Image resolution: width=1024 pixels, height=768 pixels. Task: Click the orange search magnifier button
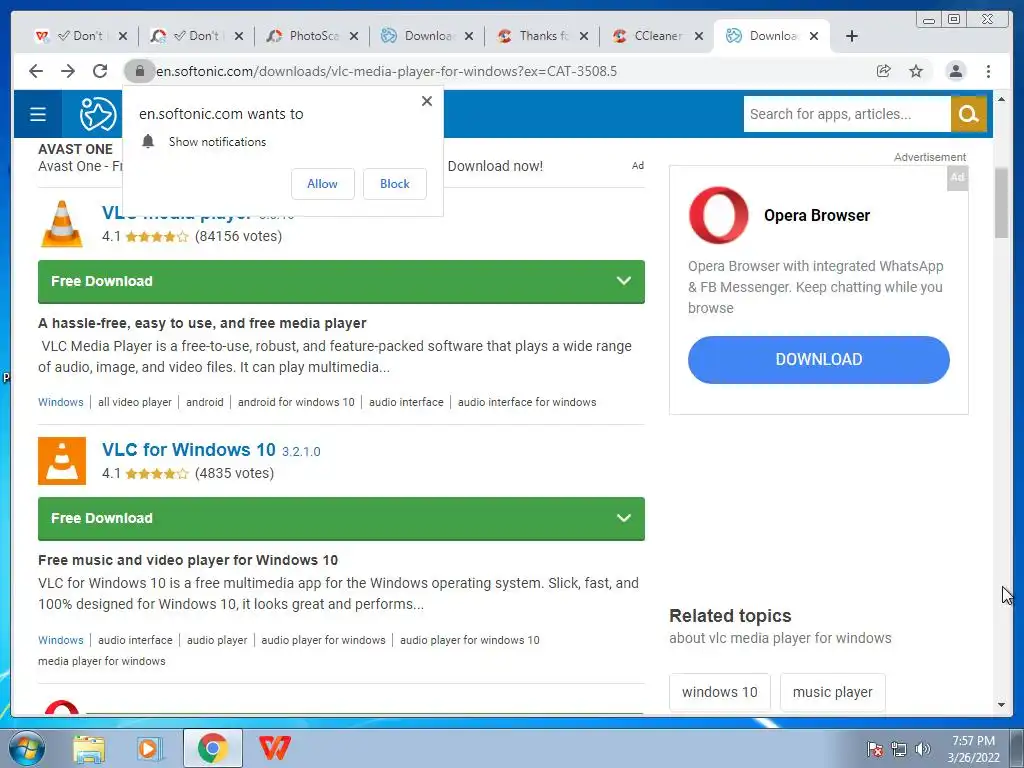968,114
